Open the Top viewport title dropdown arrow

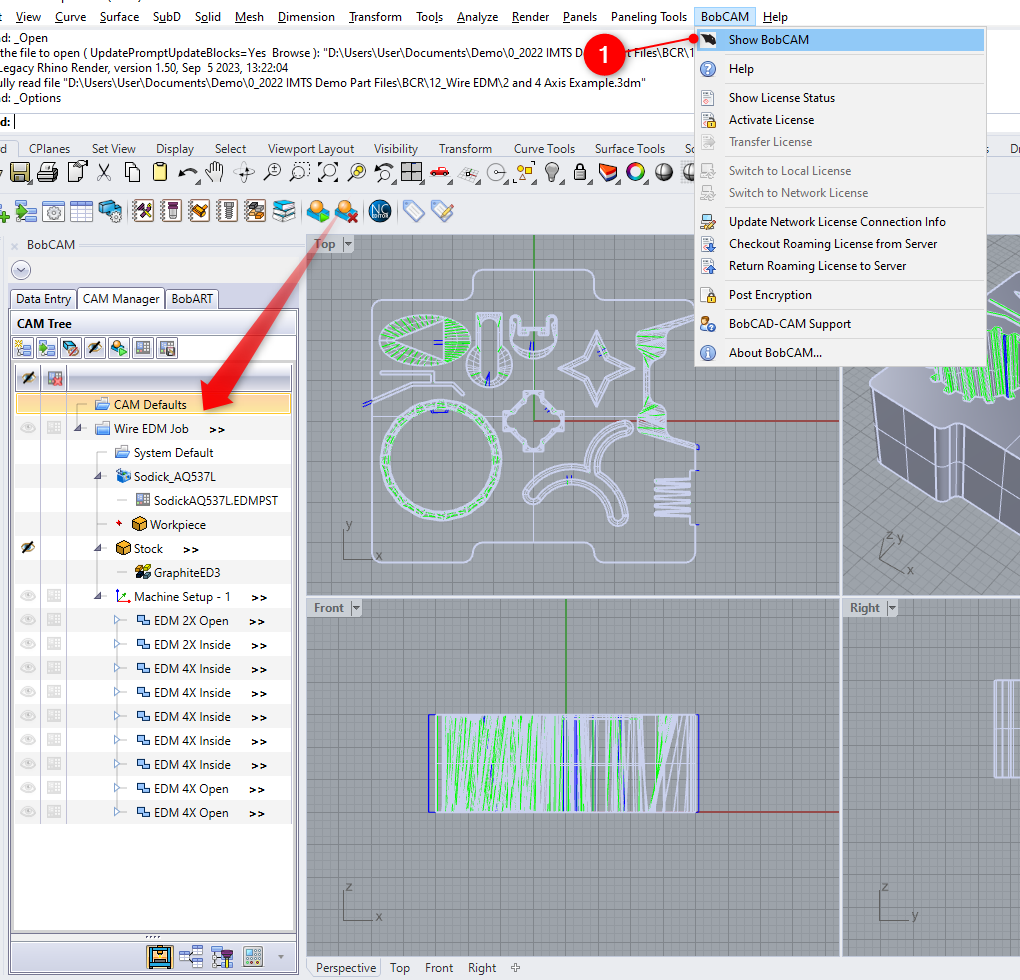coord(348,245)
